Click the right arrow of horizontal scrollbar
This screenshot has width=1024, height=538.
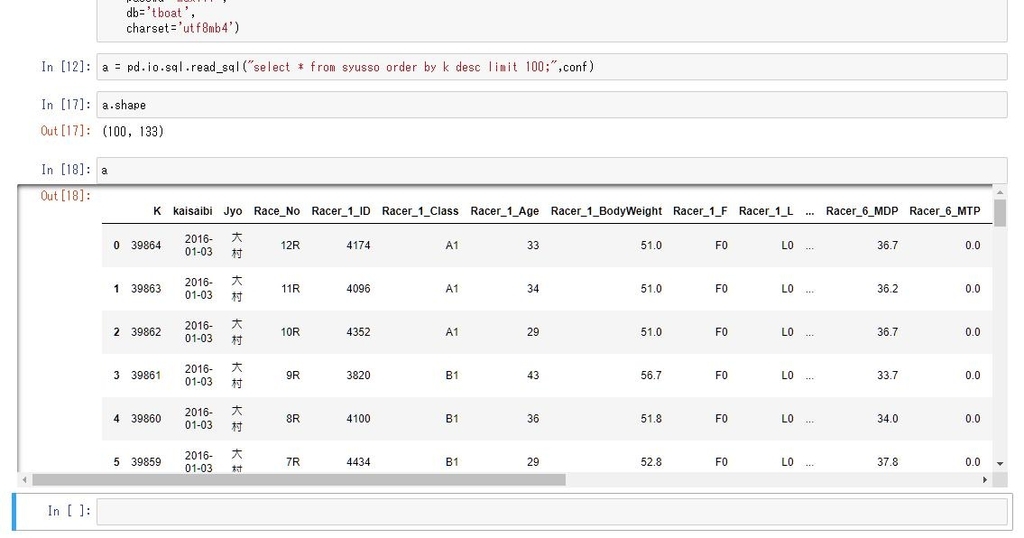(985, 480)
